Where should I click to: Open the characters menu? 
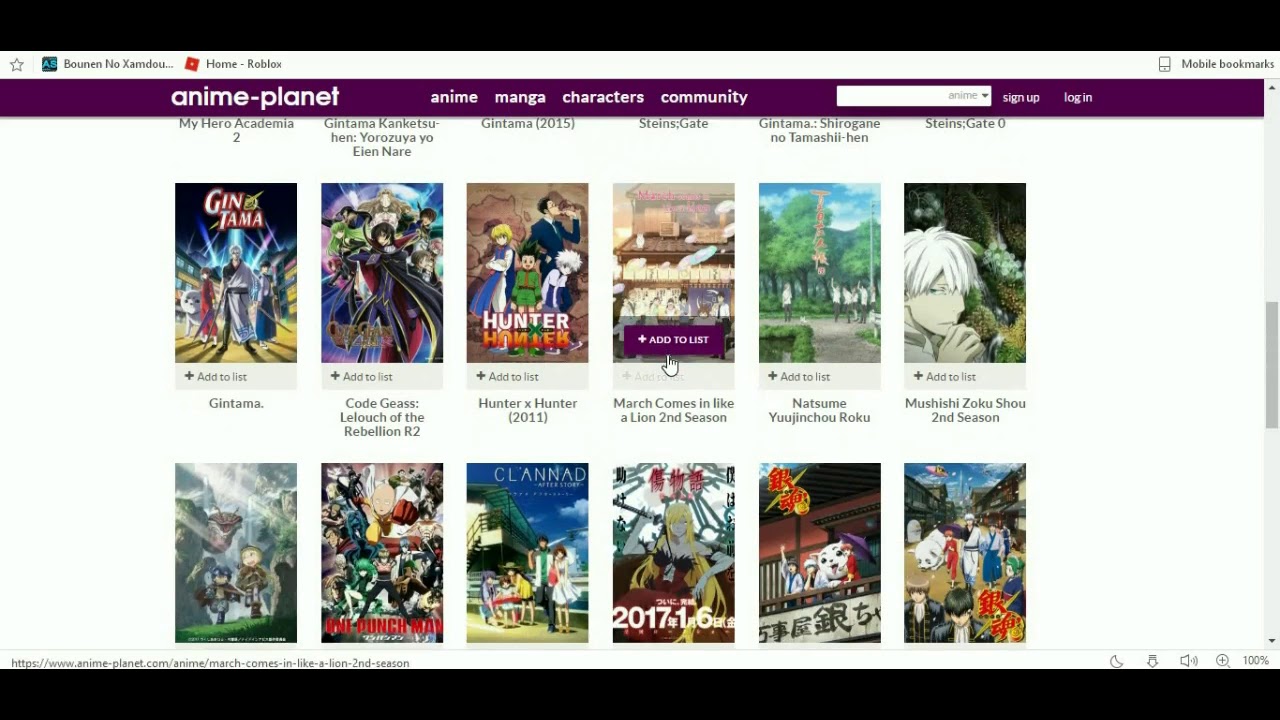click(x=603, y=97)
